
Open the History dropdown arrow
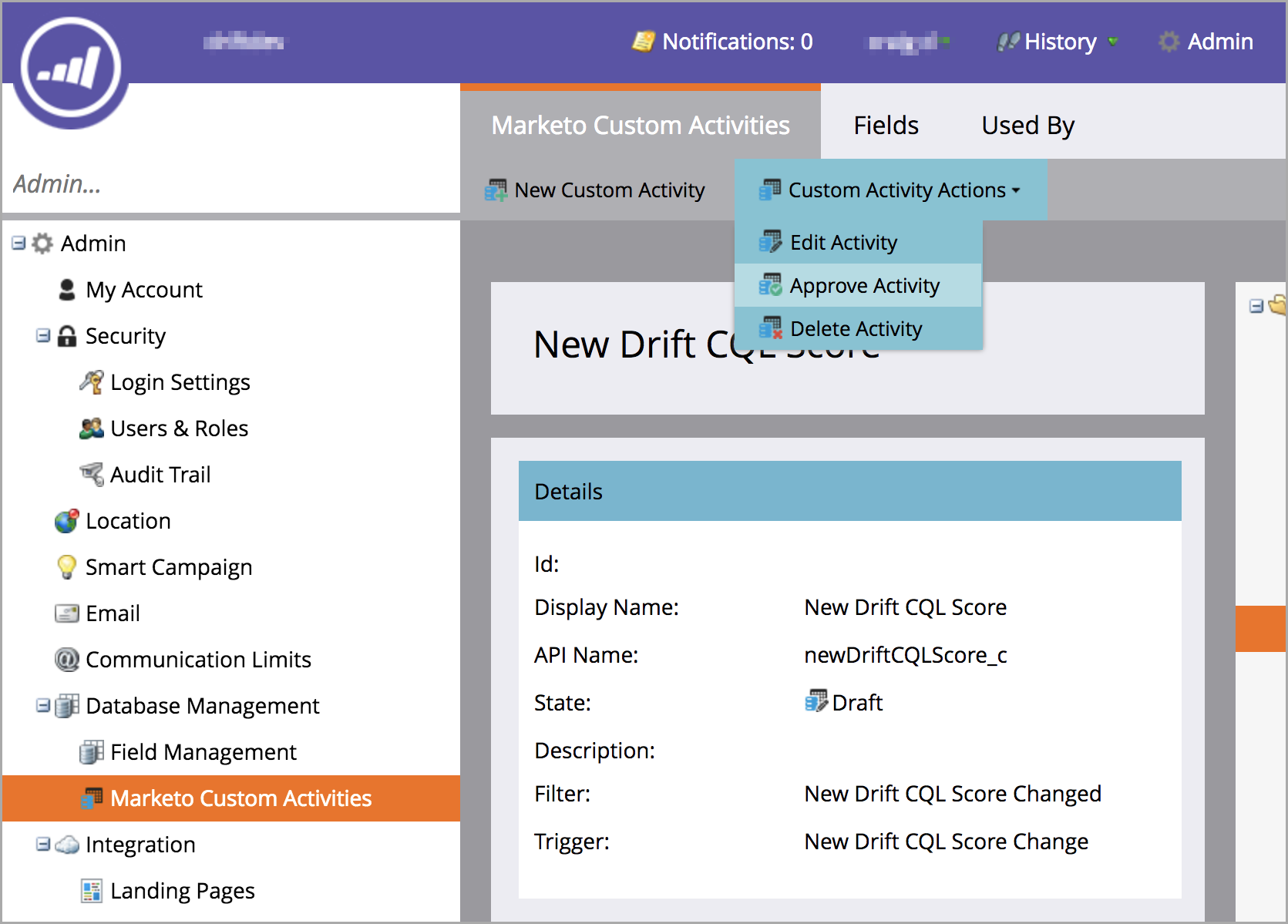click(1113, 41)
